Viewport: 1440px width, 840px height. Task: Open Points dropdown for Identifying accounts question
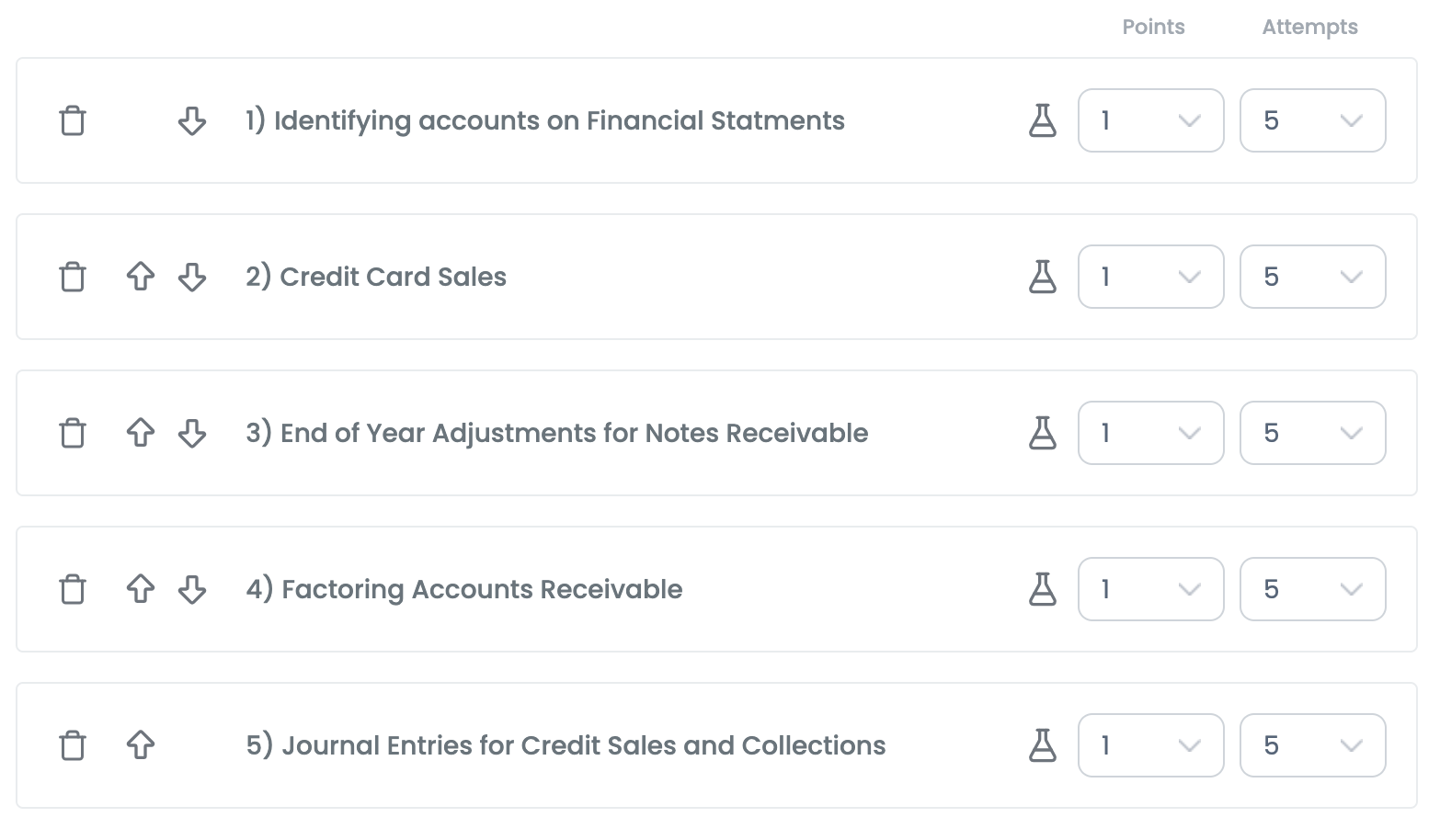[1150, 120]
